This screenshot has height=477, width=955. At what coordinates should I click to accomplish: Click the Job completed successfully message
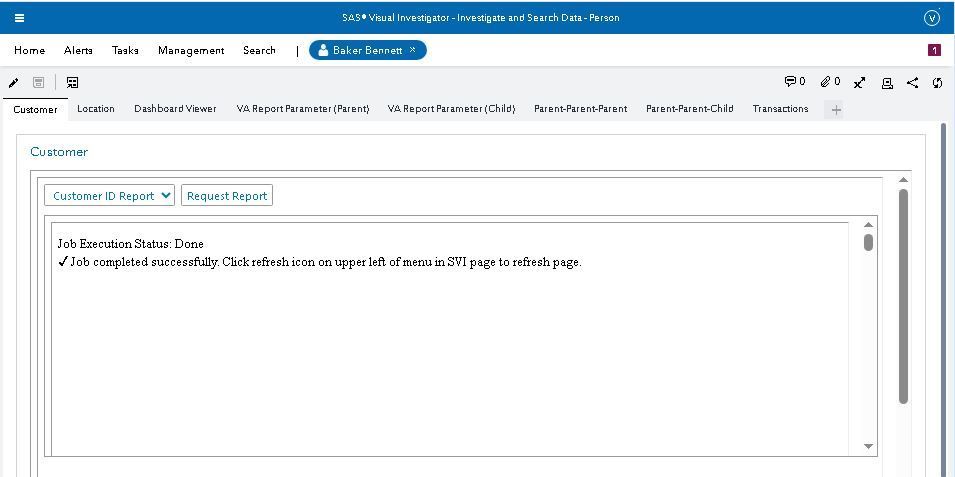pos(320,263)
